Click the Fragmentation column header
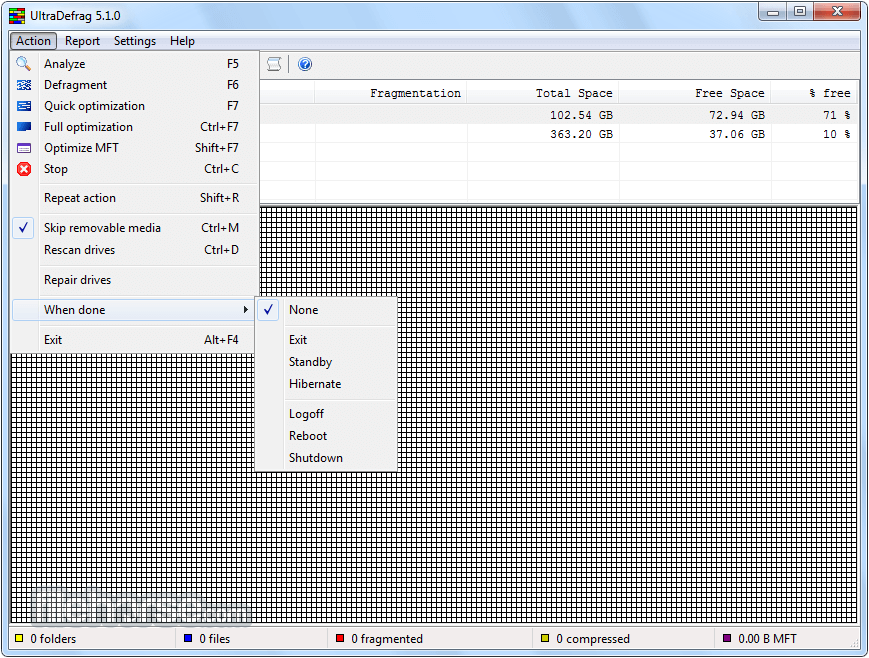The image size is (869, 658). pyautogui.click(x=391, y=93)
